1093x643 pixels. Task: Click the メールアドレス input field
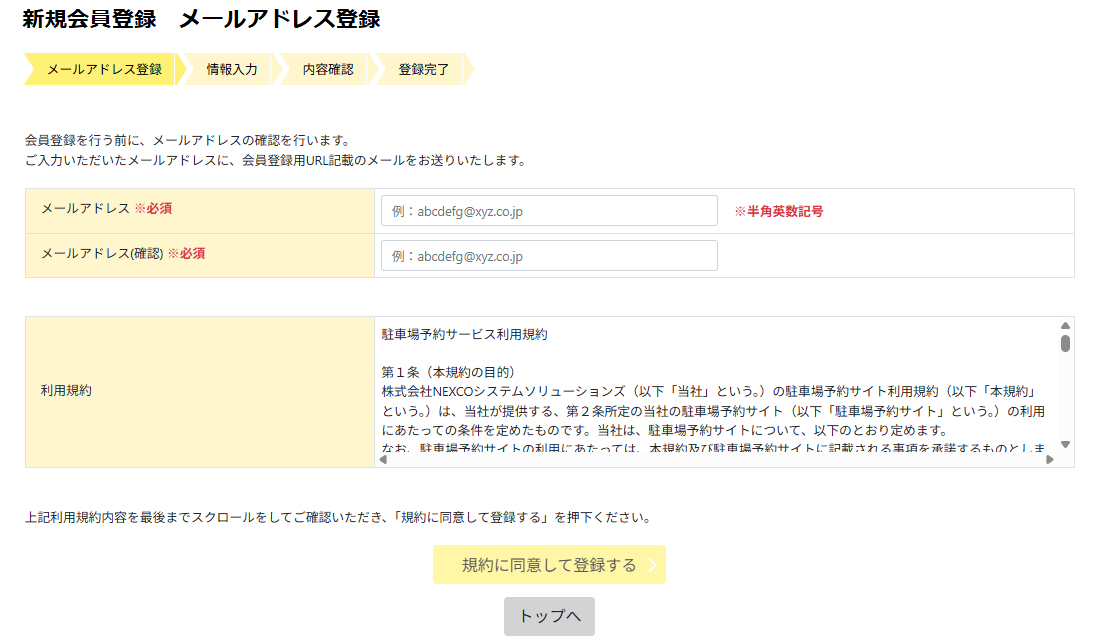[x=549, y=211]
